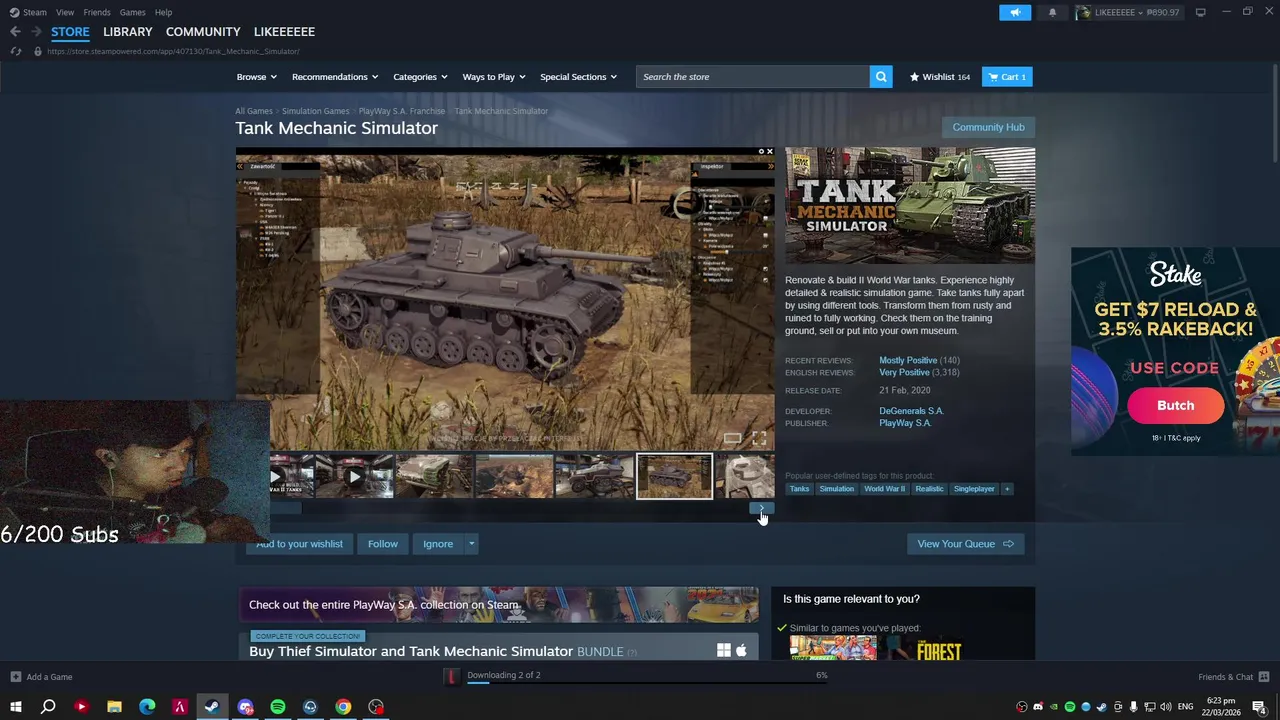Expand the Categories dropdown

(420, 77)
